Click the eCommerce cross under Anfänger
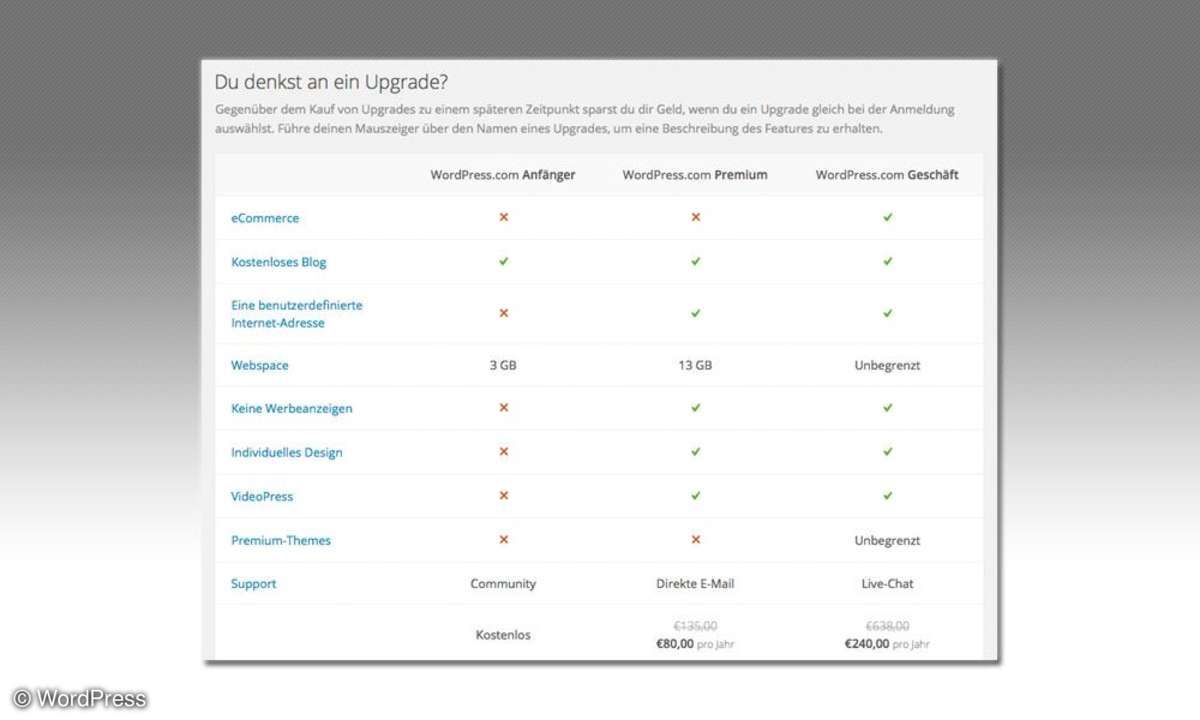Image resolution: width=1200 pixels, height=720 pixels. [504, 217]
